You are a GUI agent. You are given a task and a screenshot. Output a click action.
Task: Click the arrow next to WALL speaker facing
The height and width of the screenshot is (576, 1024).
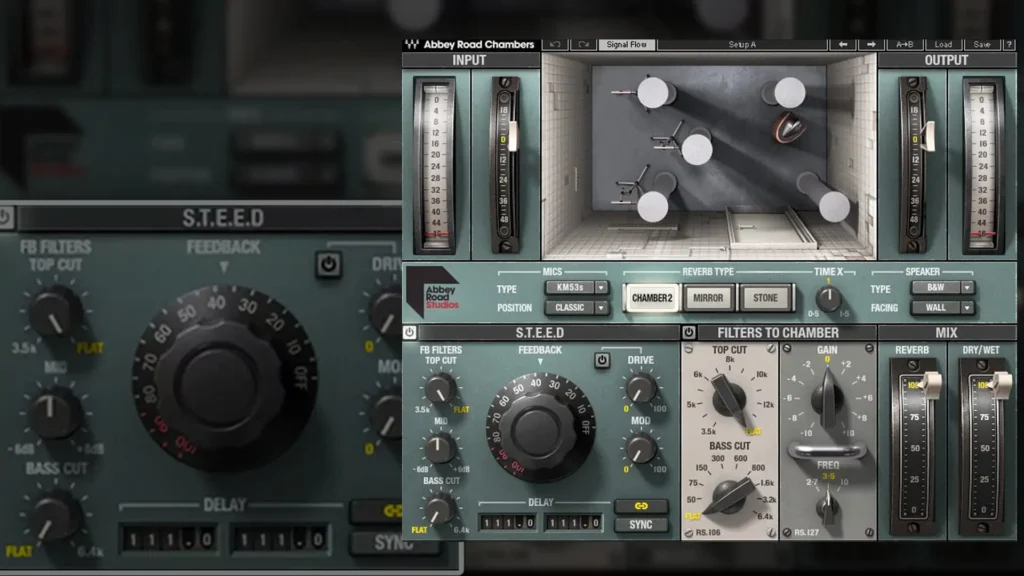[967, 307]
